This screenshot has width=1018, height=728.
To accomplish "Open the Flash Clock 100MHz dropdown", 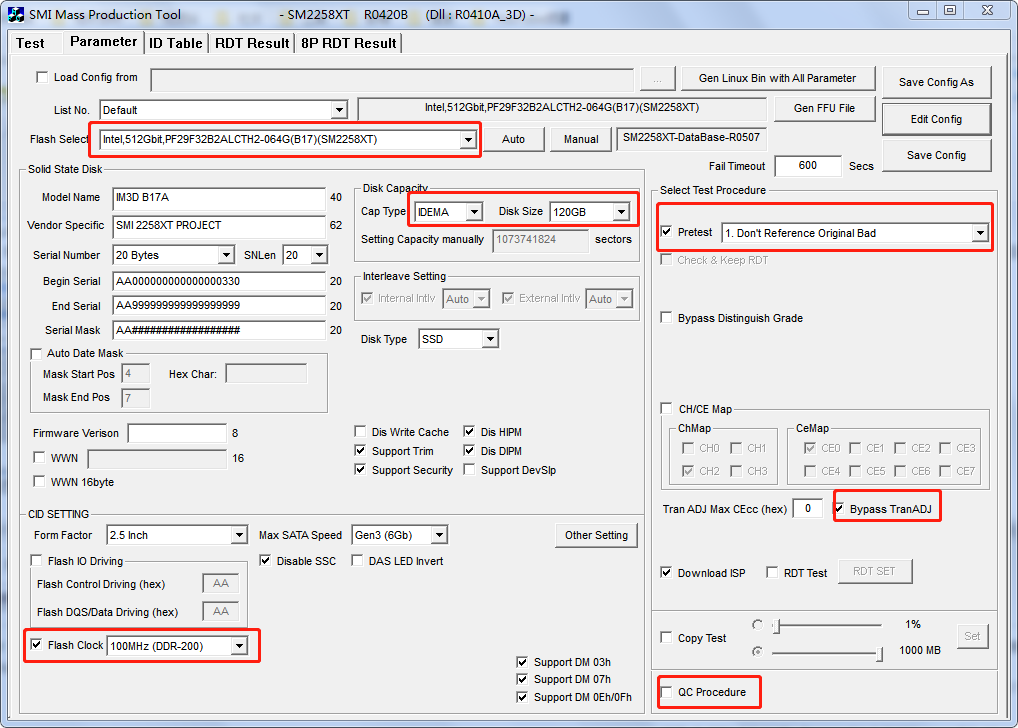I will click(240, 646).
